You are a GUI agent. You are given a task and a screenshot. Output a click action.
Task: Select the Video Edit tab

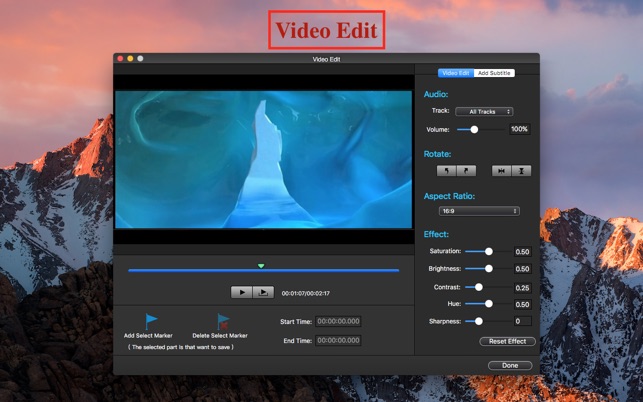pyautogui.click(x=456, y=73)
